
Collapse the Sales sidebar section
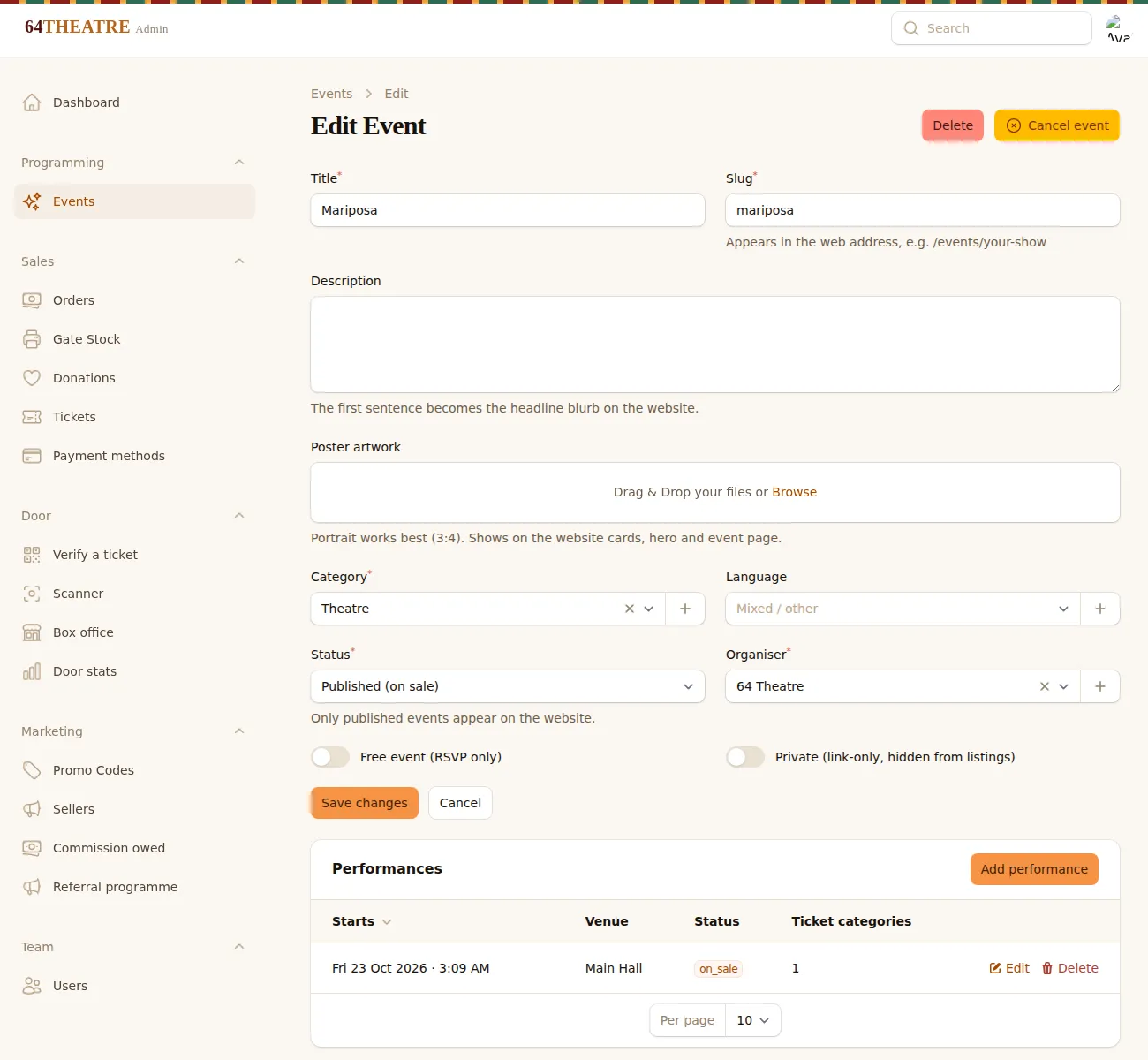(239, 261)
